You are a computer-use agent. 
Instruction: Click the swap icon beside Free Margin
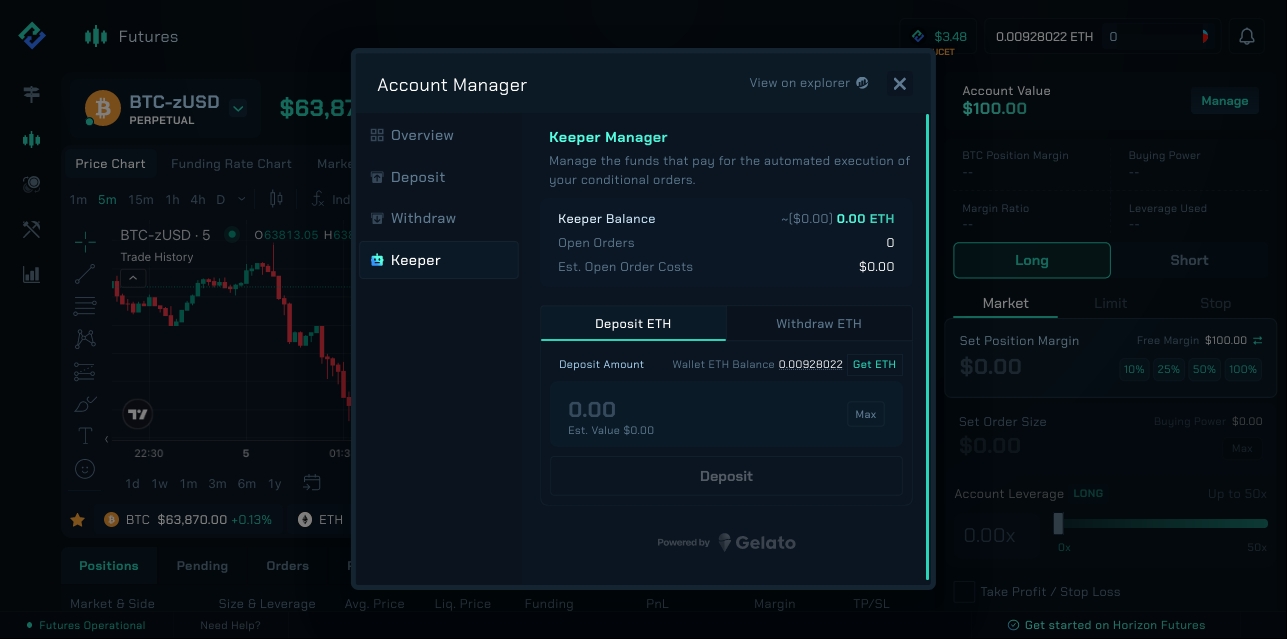(x=1257, y=341)
